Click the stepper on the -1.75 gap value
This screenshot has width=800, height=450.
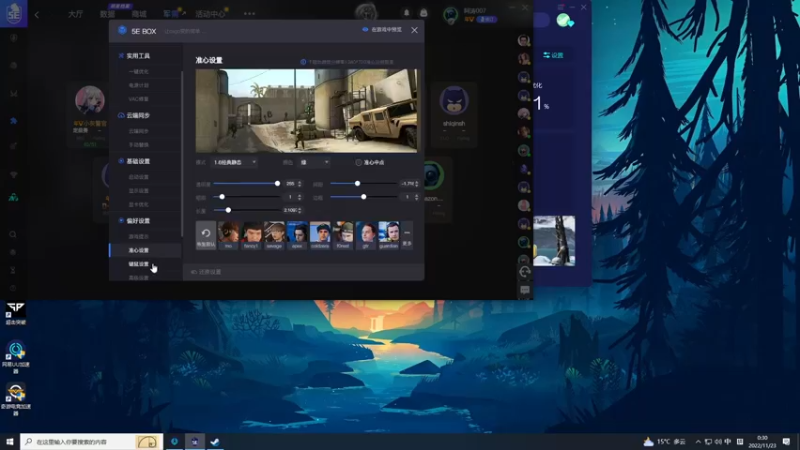(417, 183)
